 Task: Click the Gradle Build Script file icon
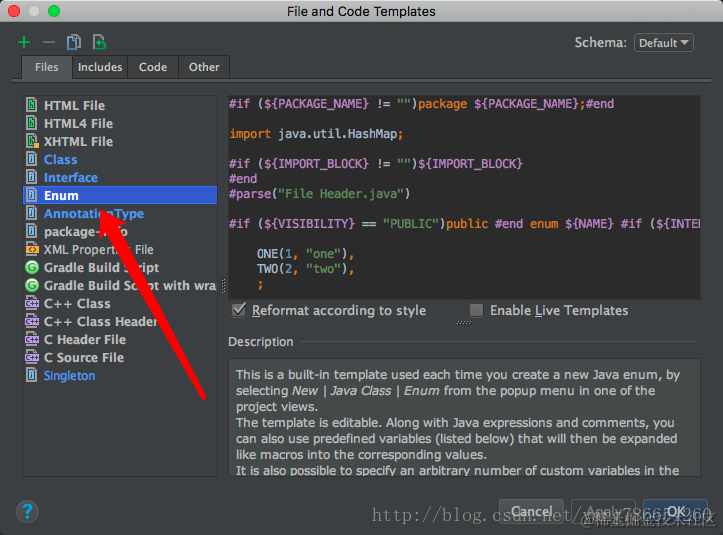tap(32, 268)
